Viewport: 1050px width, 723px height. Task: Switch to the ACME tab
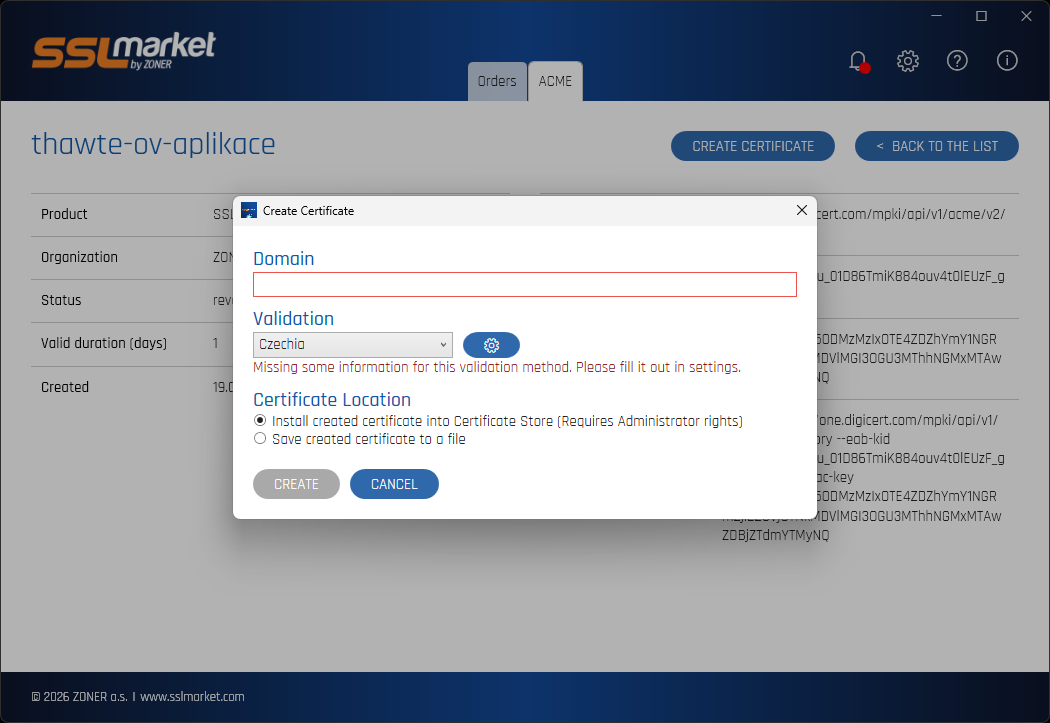(x=555, y=81)
